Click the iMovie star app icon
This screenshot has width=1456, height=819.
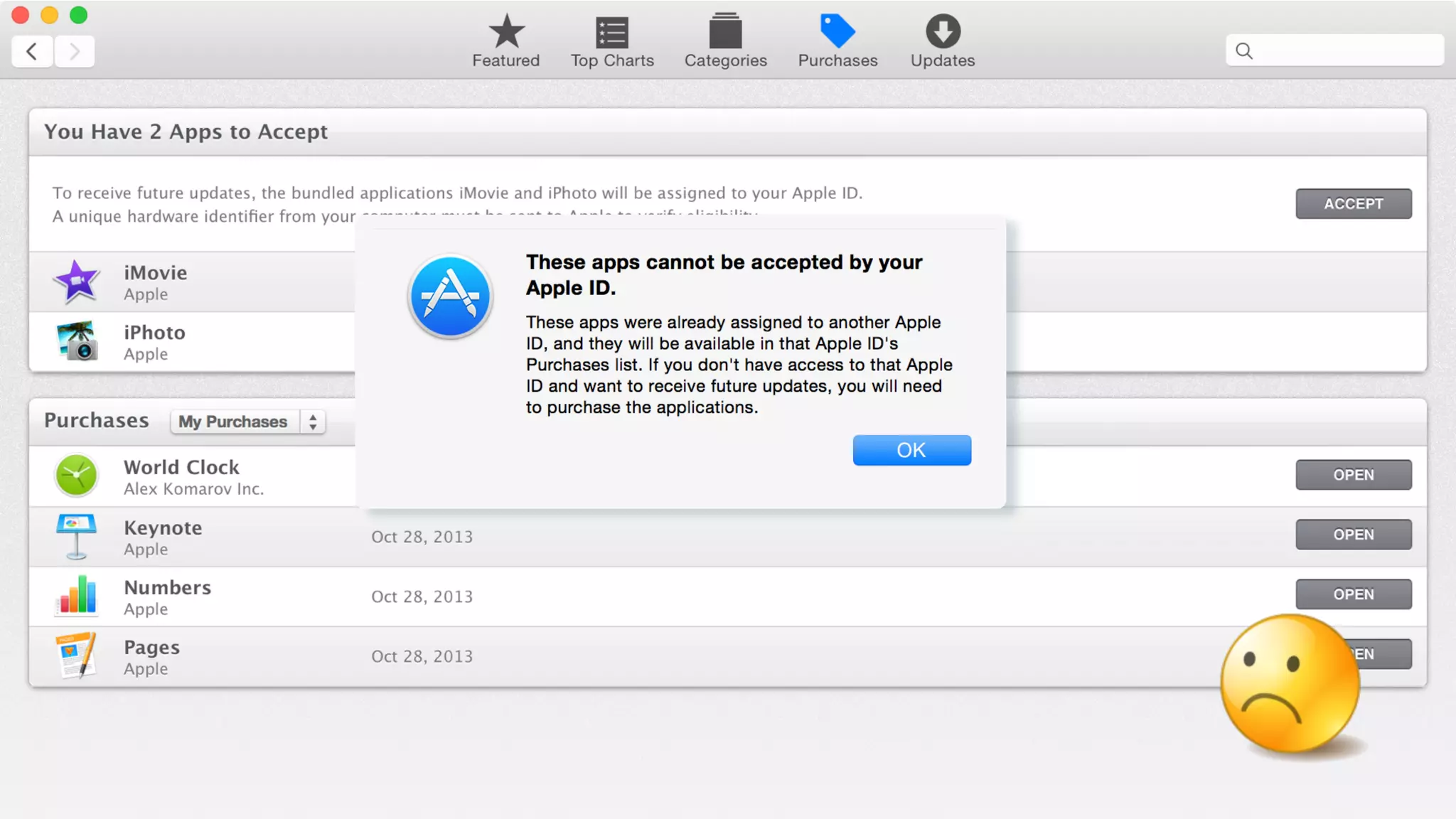[76, 282]
